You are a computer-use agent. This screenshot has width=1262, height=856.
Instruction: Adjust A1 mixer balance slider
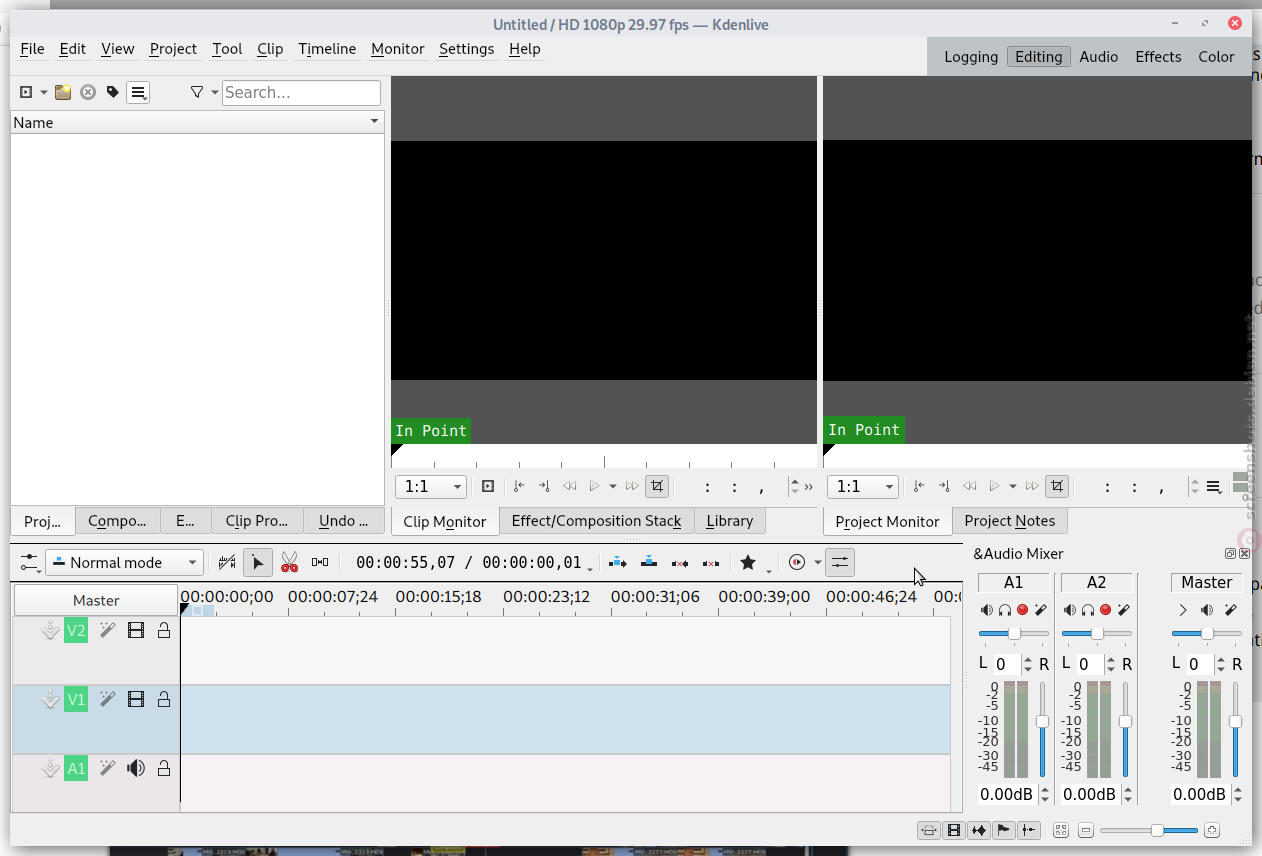pyautogui.click(x=1013, y=633)
